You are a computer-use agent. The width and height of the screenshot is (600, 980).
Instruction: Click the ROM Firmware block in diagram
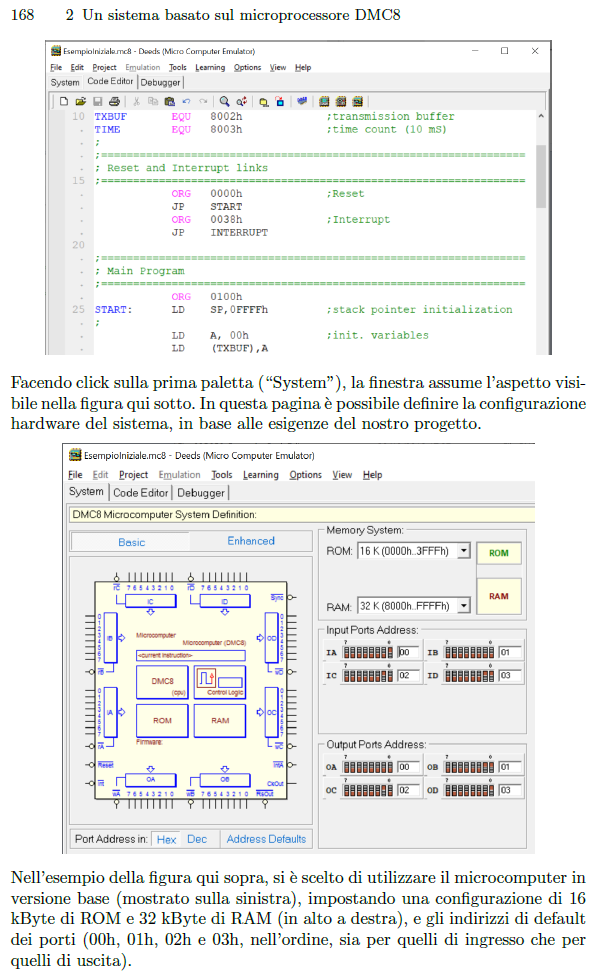tap(162, 721)
